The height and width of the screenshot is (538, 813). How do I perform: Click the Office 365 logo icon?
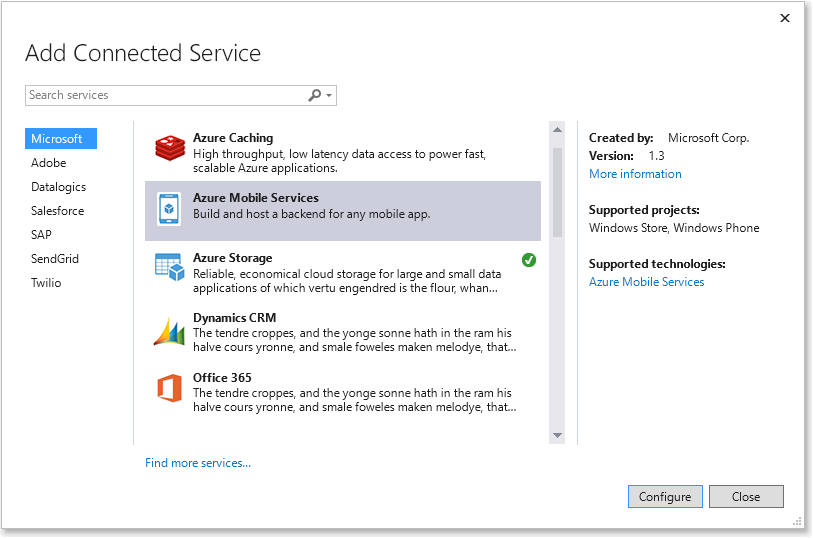170,388
